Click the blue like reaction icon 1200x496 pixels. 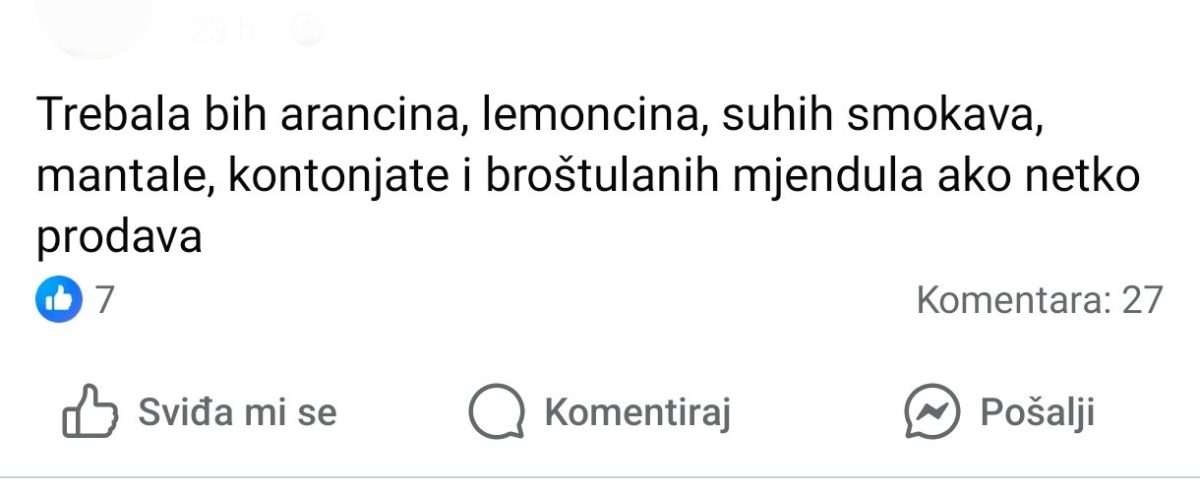click(59, 300)
